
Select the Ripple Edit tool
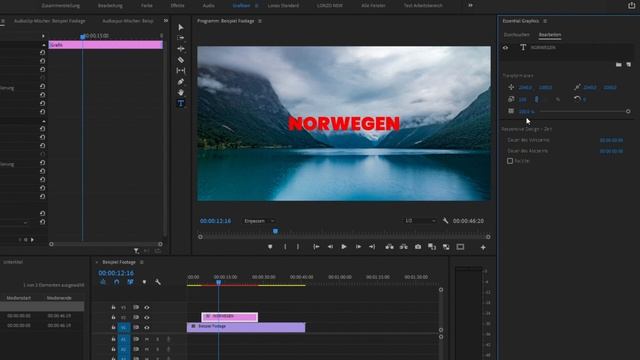tap(181, 49)
